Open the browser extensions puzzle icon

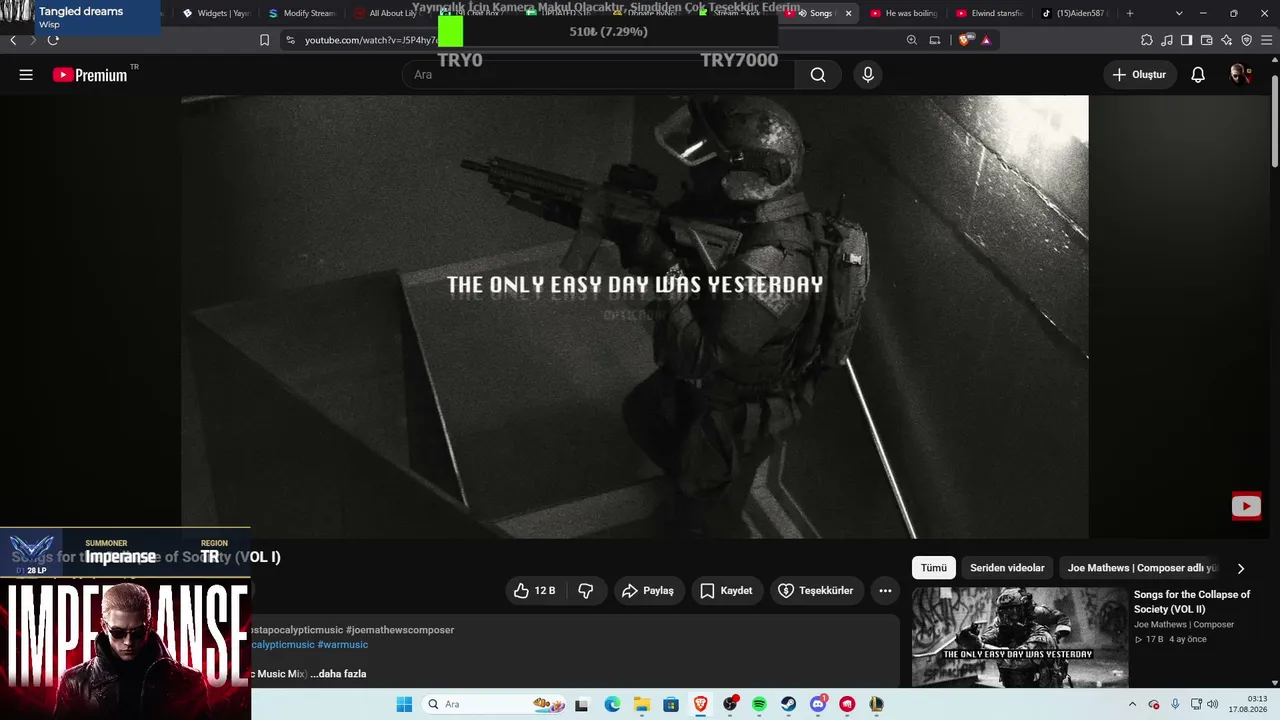(1146, 40)
